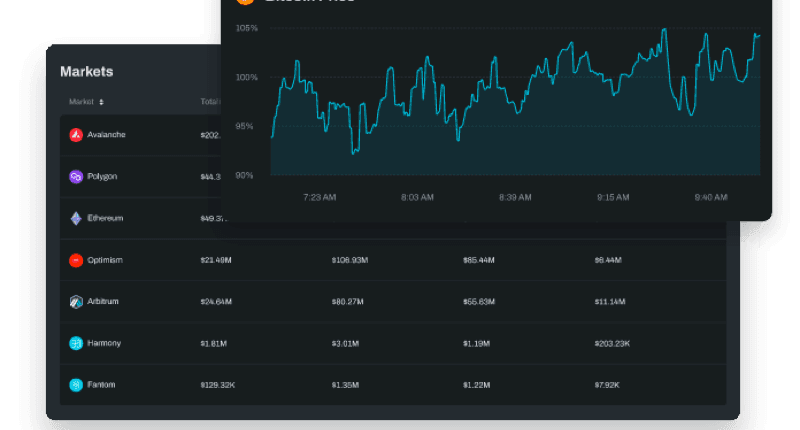This screenshot has height=430, width=800.
Task: Click the Fantom logo icon
Action: click(x=76, y=385)
